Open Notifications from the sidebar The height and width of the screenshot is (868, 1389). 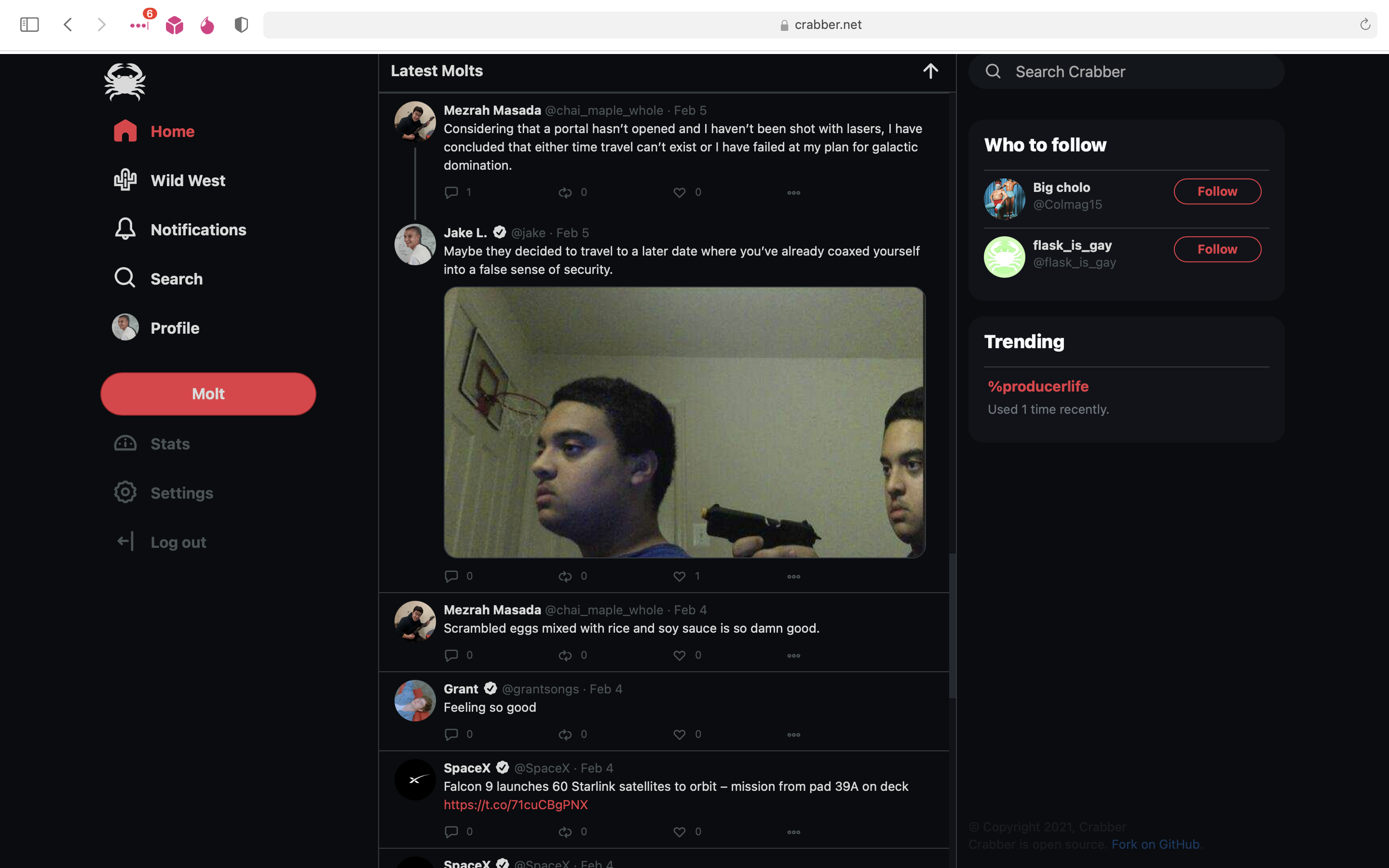[197, 230]
